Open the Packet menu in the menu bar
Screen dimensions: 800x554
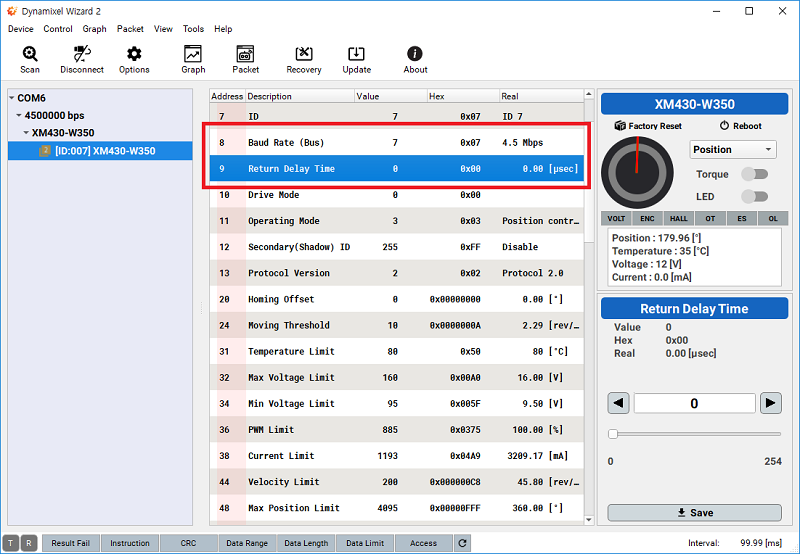coord(130,29)
